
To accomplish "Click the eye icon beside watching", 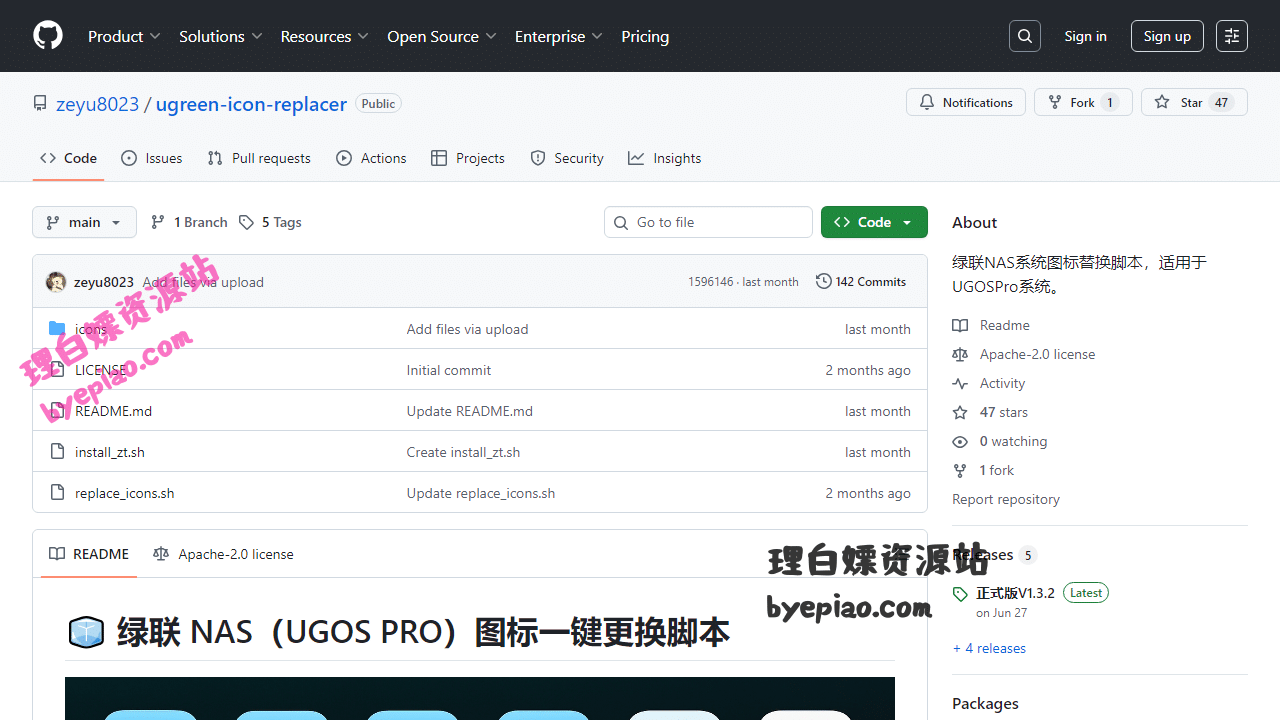I will 960,441.
